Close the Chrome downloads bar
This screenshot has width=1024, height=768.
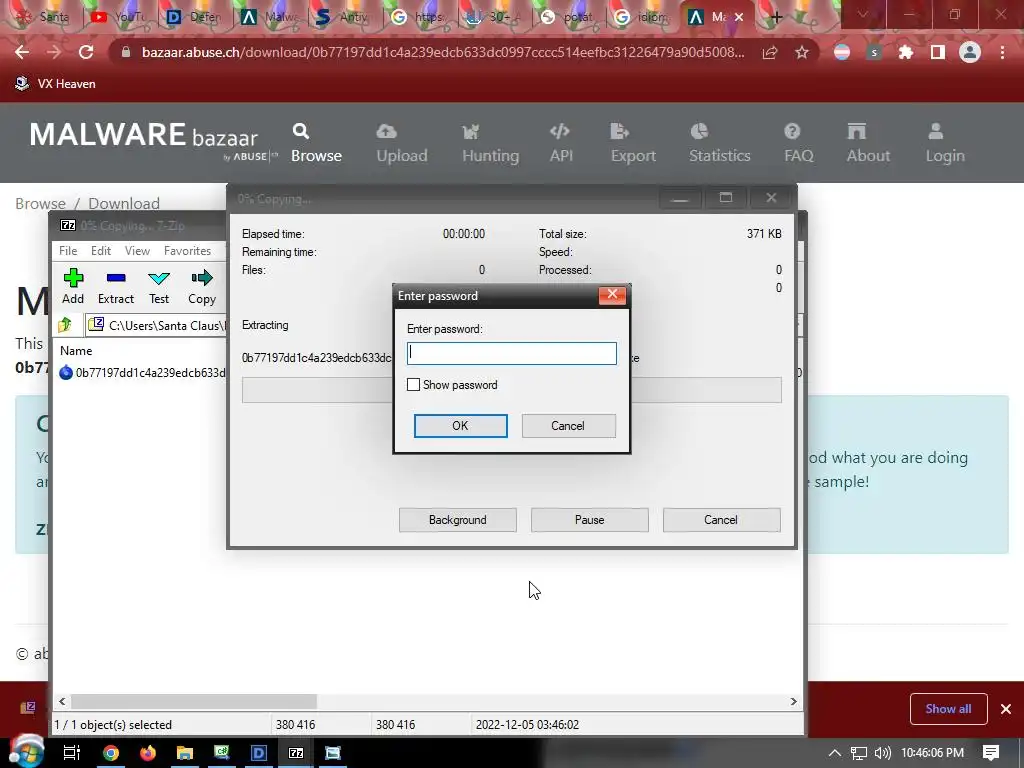pos(1006,709)
